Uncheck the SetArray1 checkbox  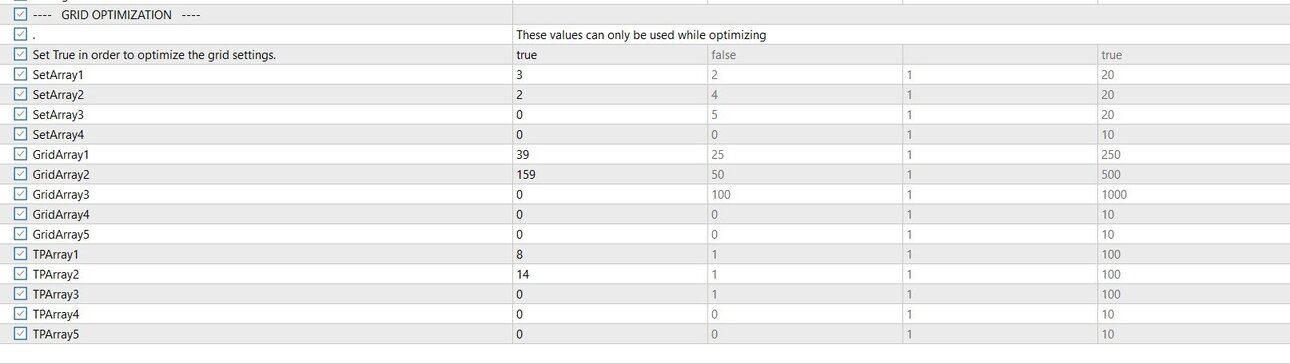[21, 75]
